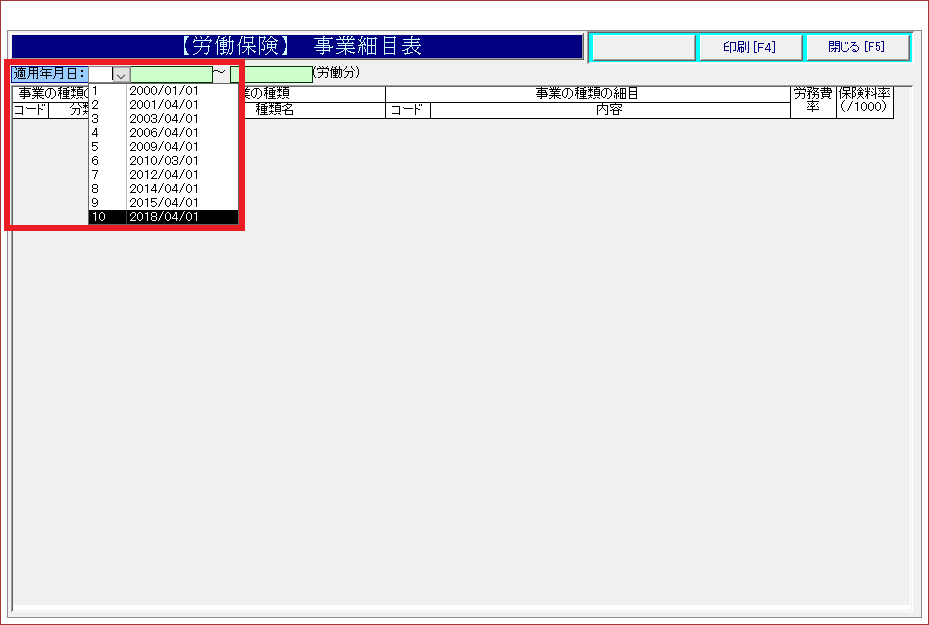Click the blank button left of 印刷
Image resolution: width=929 pixels, height=625 pixels.
643,47
